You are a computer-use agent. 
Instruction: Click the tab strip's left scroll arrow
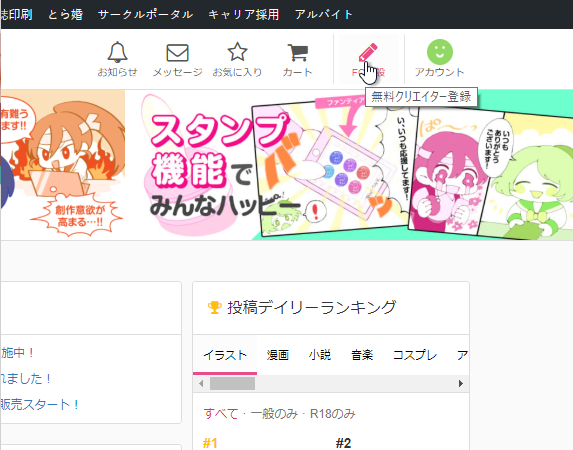pos(201,383)
